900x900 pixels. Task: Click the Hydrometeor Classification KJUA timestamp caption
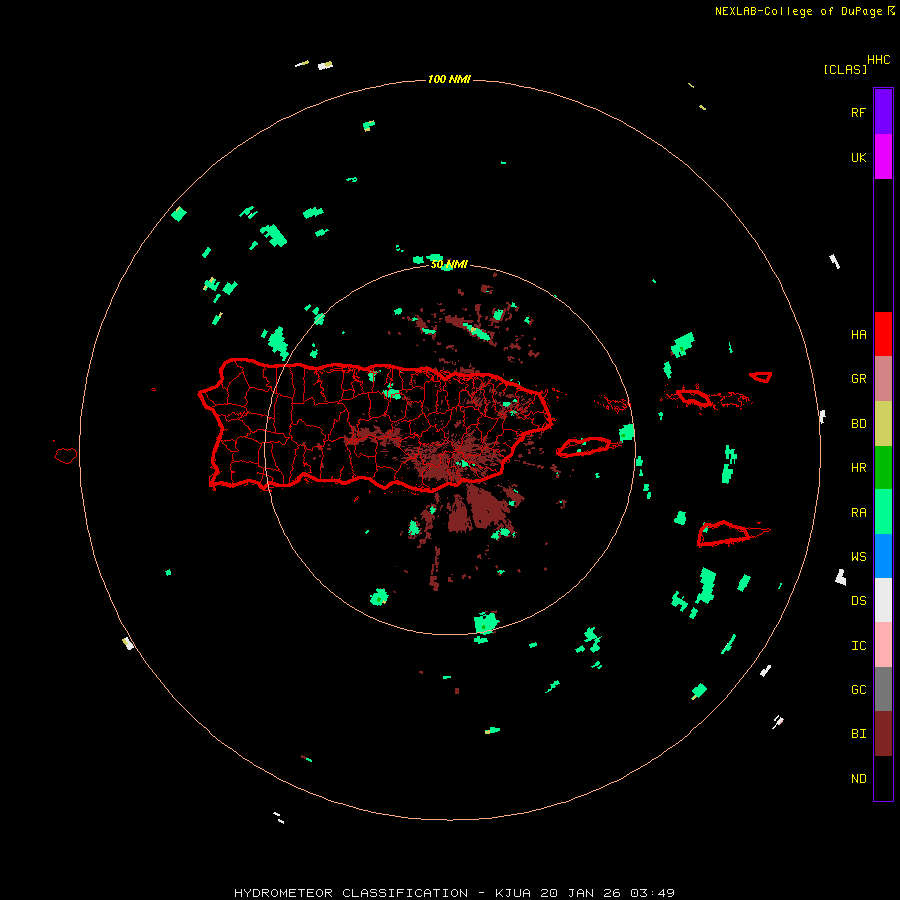click(454, 893)
